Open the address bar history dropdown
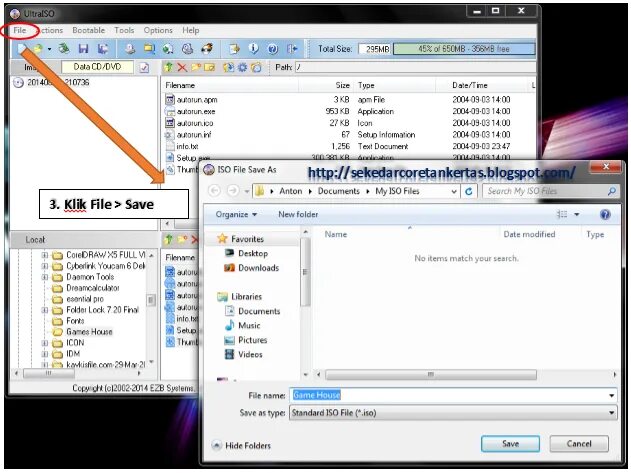 [x=454, y=192]
